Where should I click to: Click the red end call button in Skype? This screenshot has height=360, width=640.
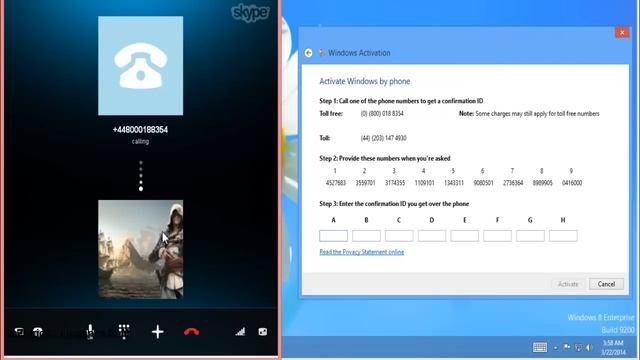pyautogui.click(x=191, y=331)
